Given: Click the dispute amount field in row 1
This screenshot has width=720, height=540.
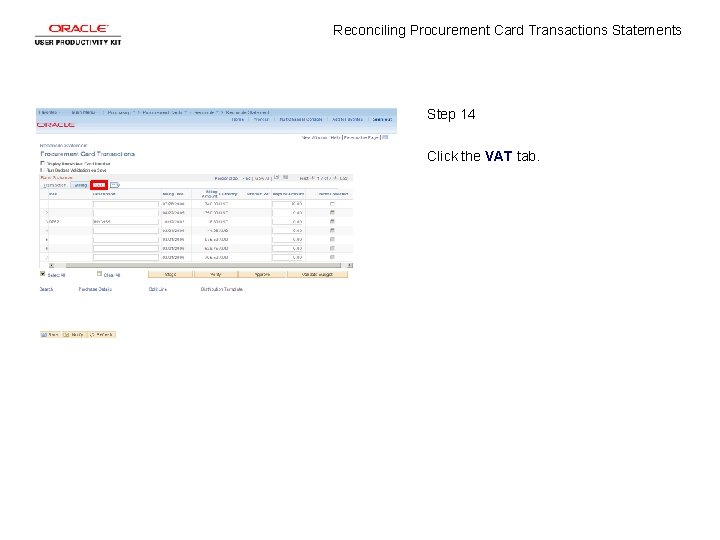Looking at the screenshot, I should [x=288, y=204].
